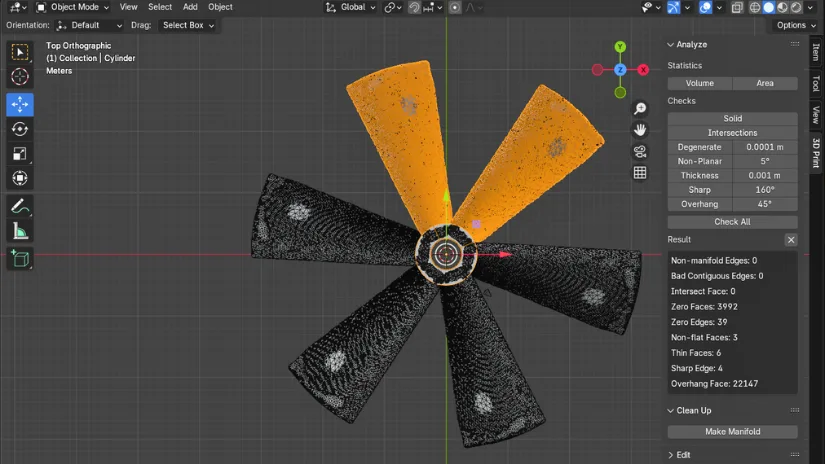This screenshot has width=825, height=464.
Task: Switch orthographic/perspective grid icon
Action: tap(640, 173)
